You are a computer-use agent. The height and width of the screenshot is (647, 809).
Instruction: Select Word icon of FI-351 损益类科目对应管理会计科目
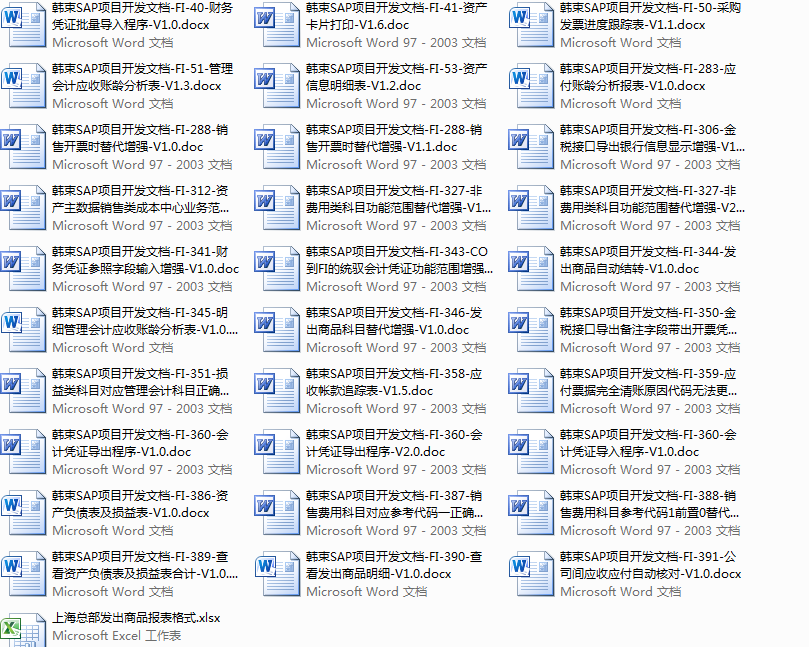[23, 390]
